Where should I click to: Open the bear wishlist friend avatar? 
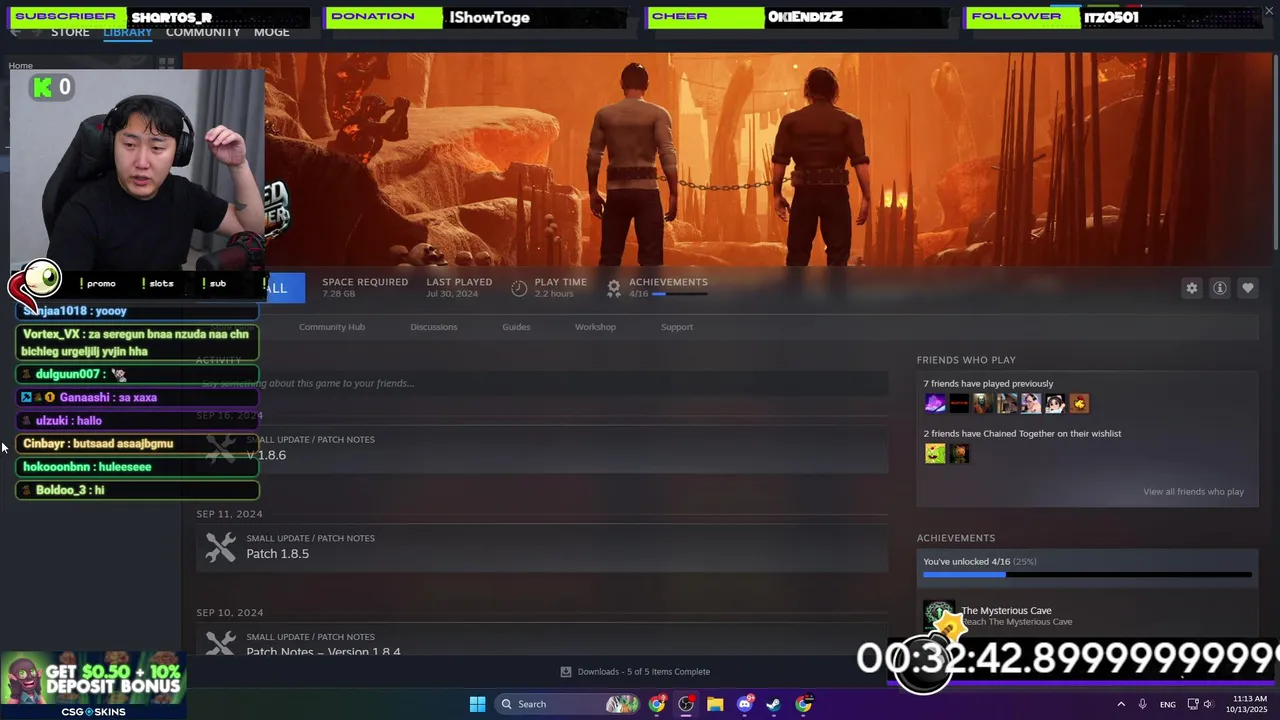pos(959,453)
